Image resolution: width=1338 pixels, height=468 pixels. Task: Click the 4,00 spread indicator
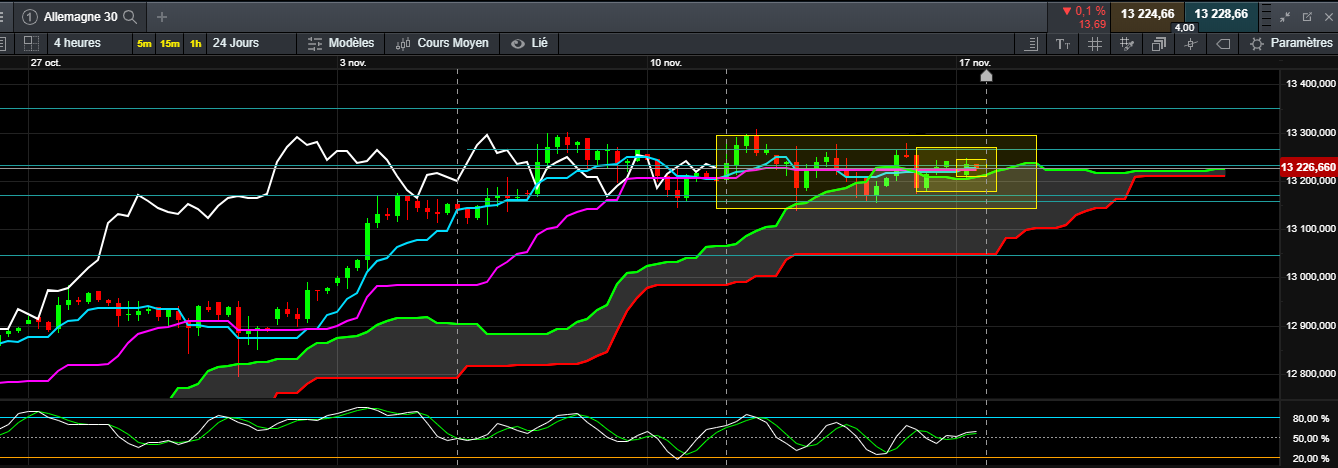click(1184, 27)
